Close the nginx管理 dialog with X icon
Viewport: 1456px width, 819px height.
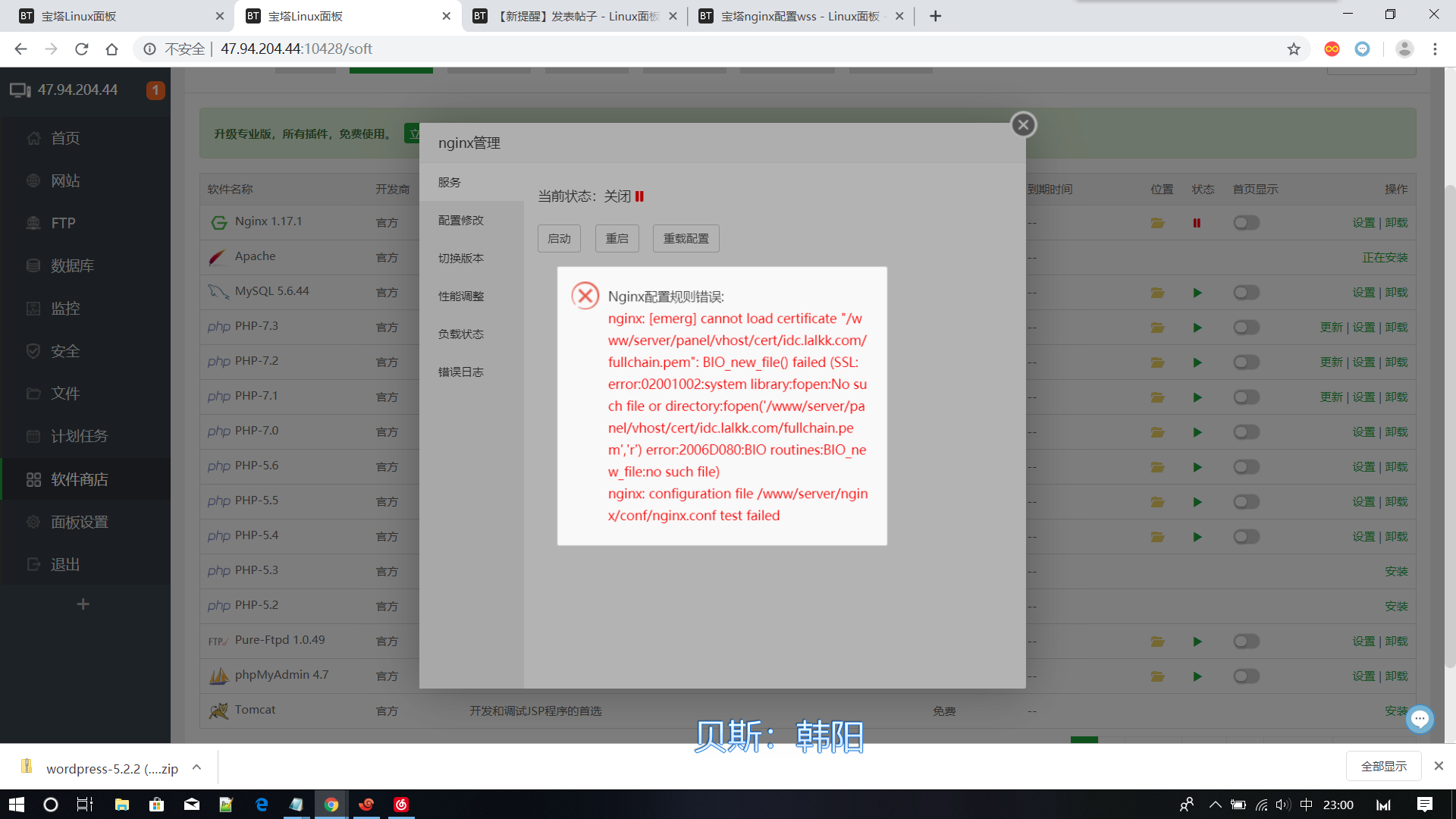1023,124
